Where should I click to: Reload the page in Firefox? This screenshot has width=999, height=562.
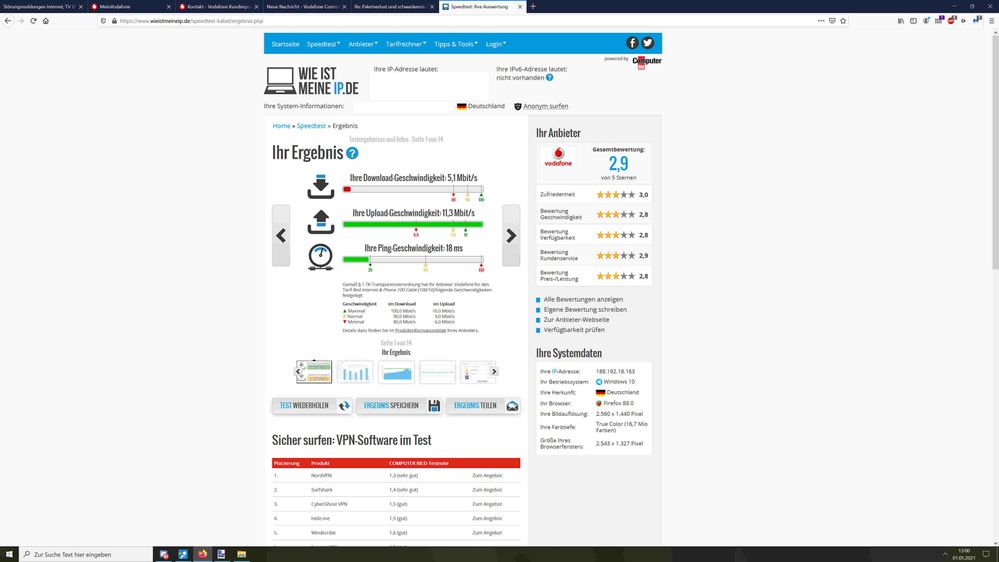pyautogui.click(x=33, y=20)
